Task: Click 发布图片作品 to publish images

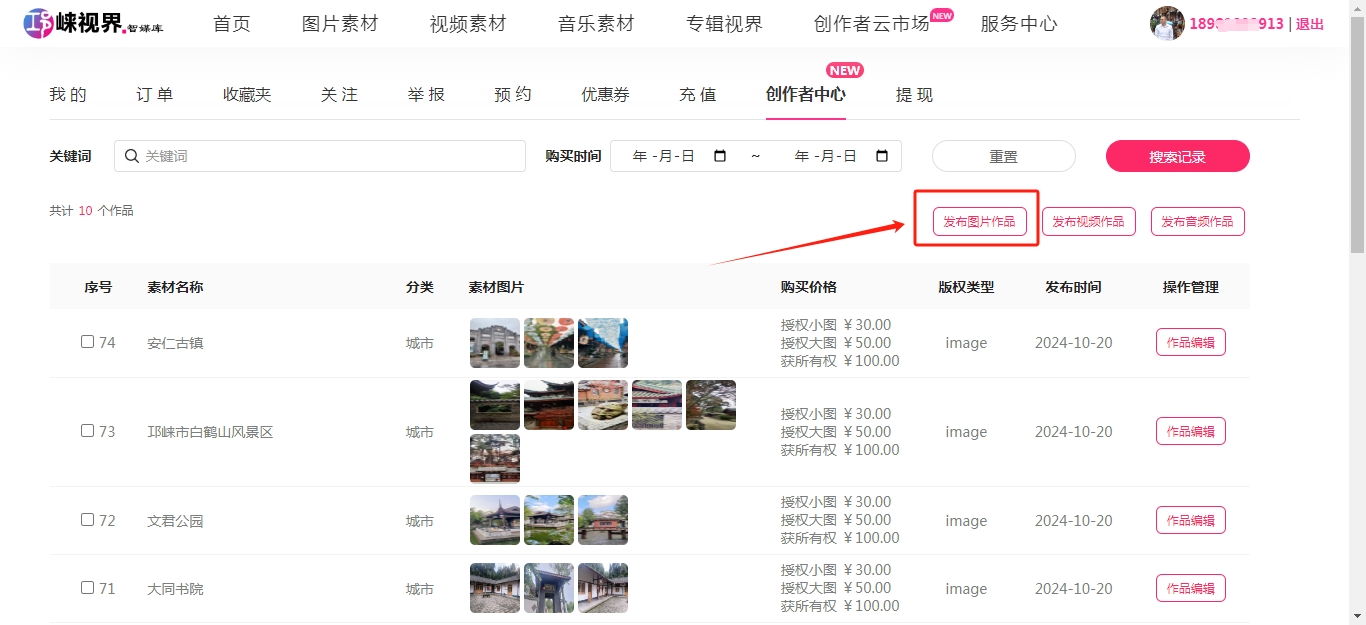Action: click(979, 221)
